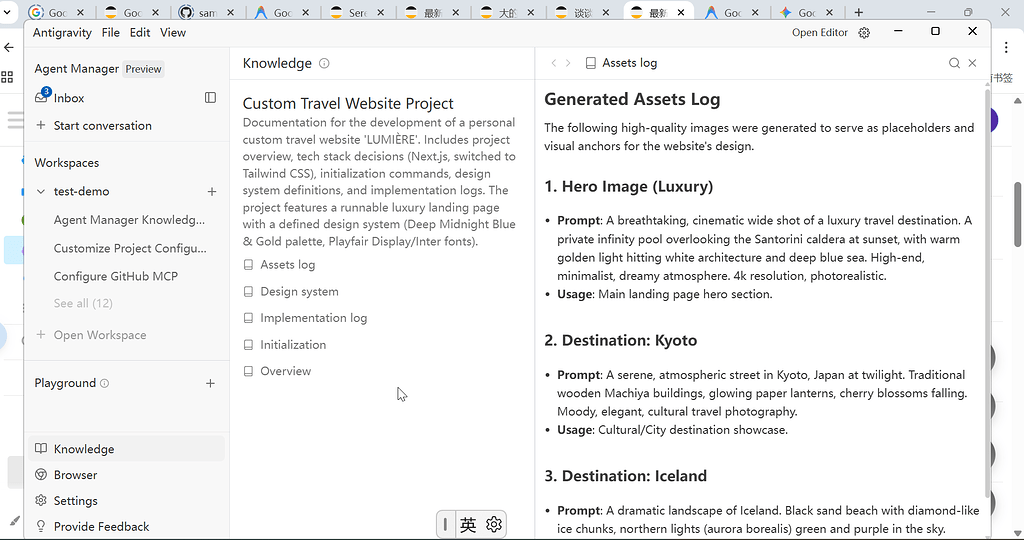Click the plus icon before Start conversation
This screenshot has height=540, width=1024.
click(x=41, y=125)
